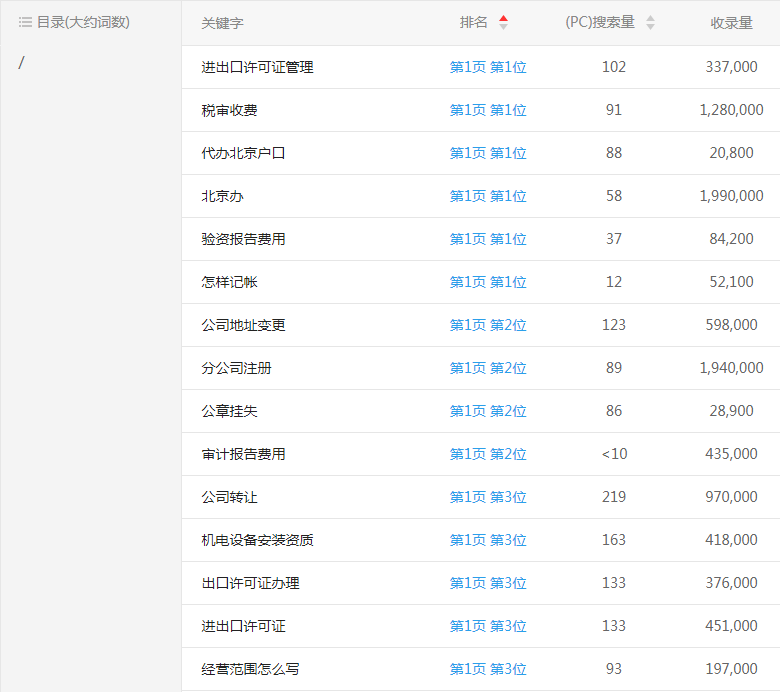Open ranking link for 机电设备安装资质

488,540
